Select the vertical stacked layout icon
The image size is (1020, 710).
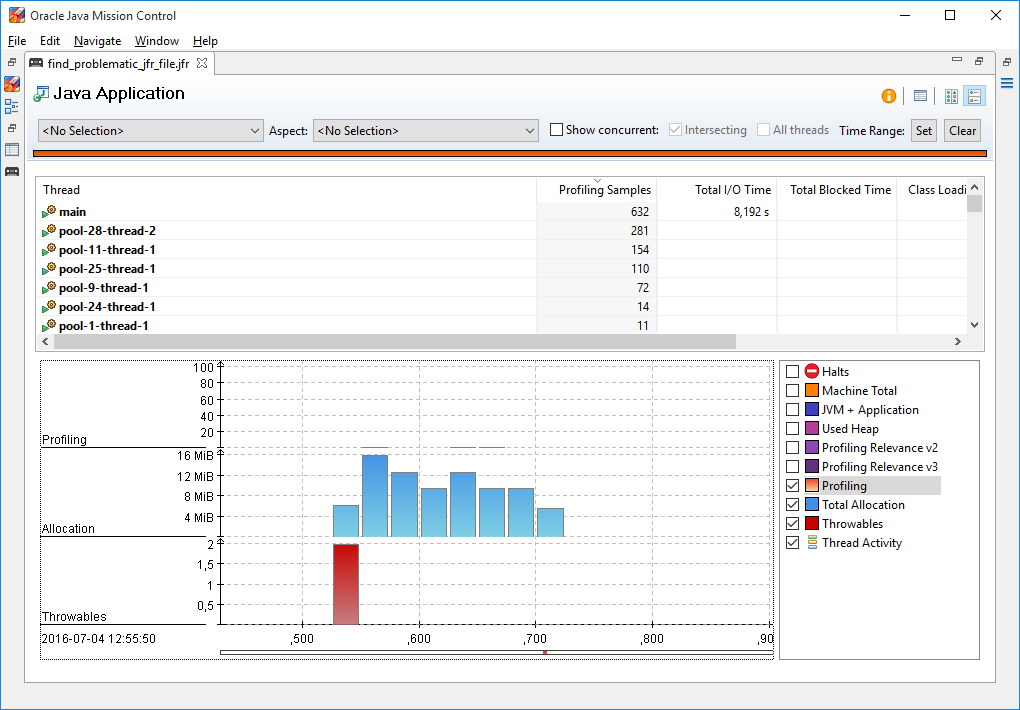(x=974, y=96)
